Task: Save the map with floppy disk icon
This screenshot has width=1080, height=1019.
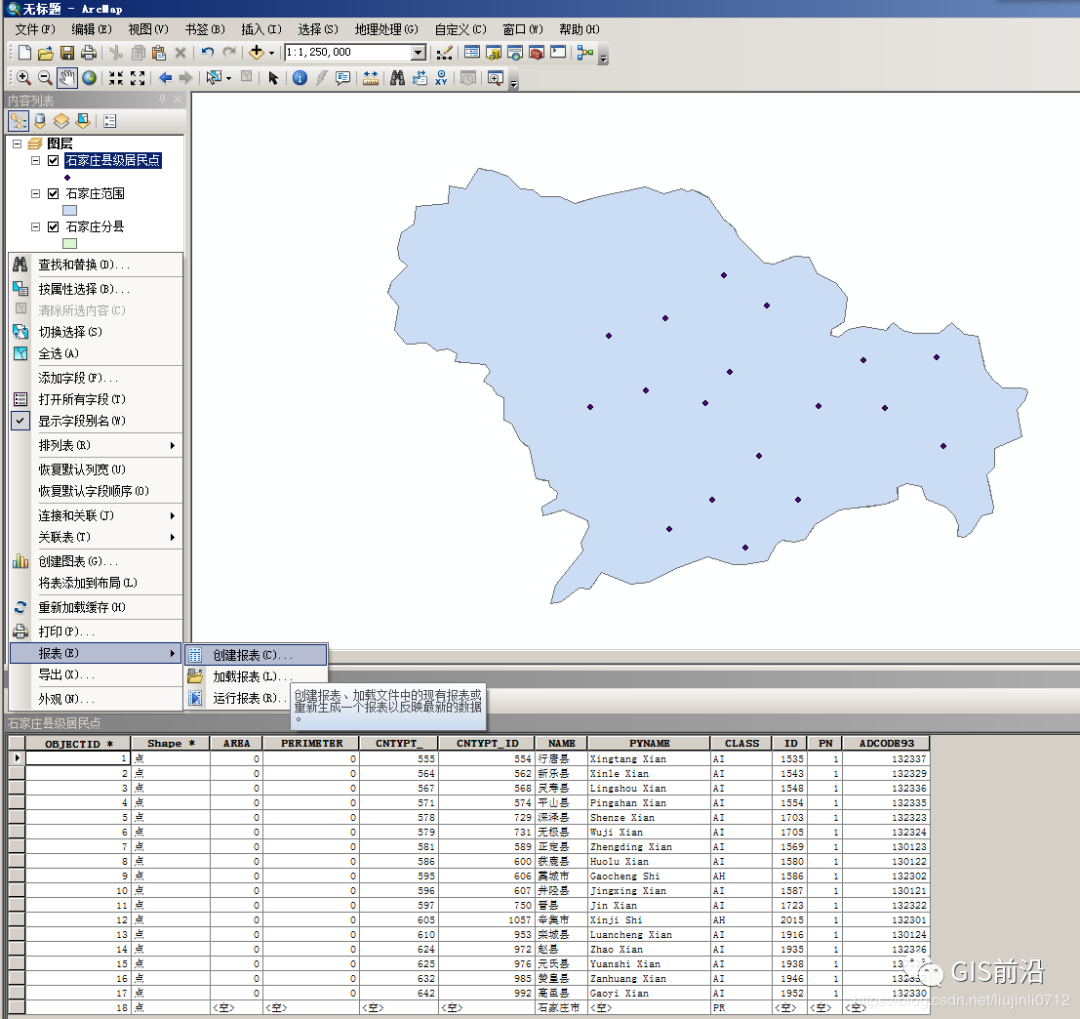Action: pyautogui.click(x=67, y=53)
